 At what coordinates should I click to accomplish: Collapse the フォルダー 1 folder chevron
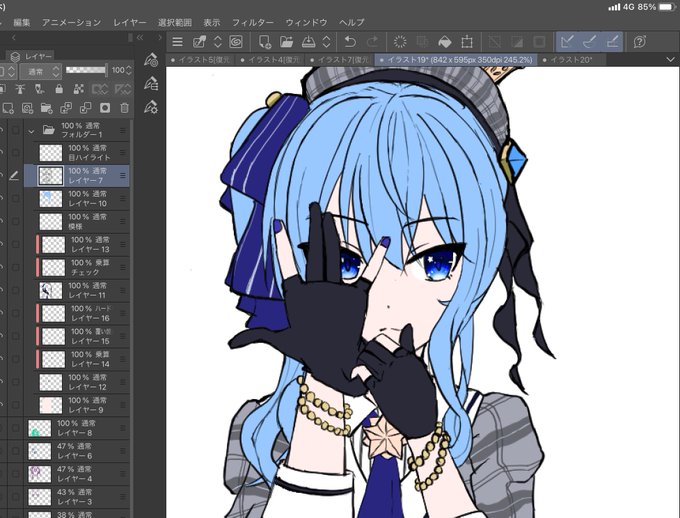tap(31, 130)
